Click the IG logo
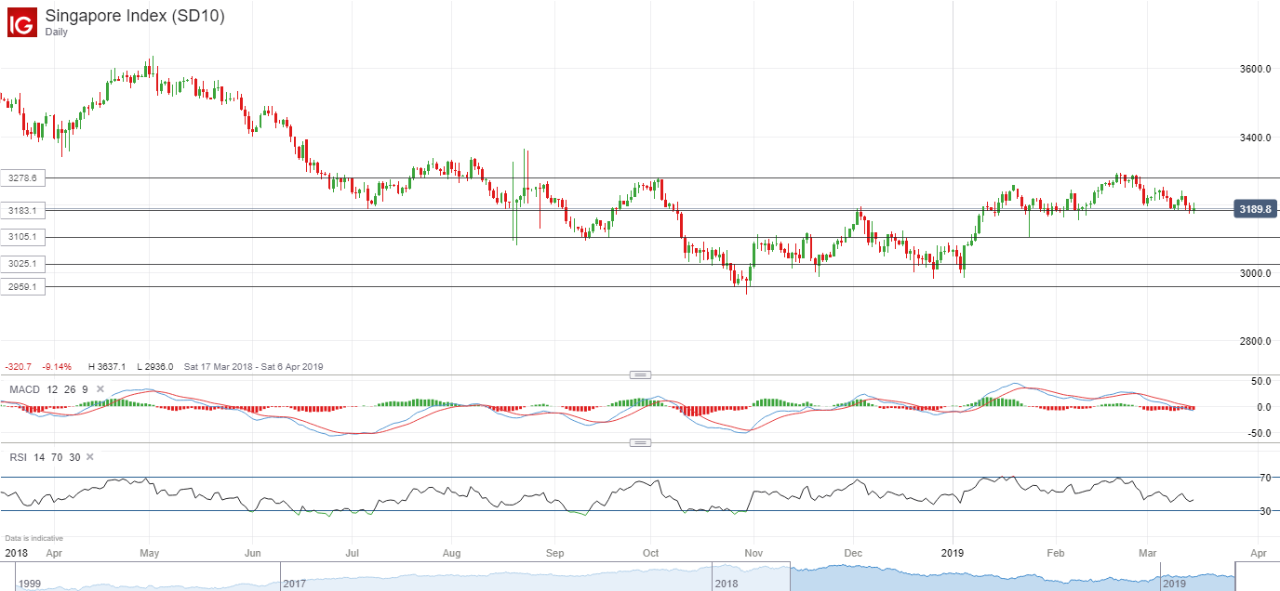1280x591 pixels. click(x=23, y=22)
